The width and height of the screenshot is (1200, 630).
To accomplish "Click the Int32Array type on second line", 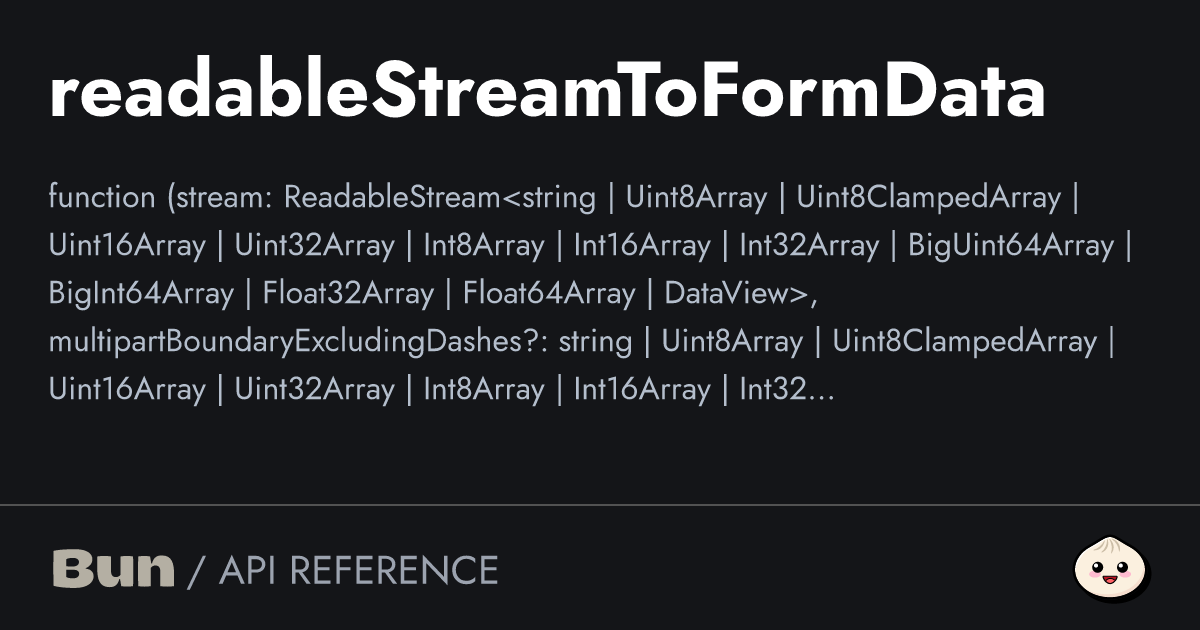I will pyautogui.click(x=809, y=245).
